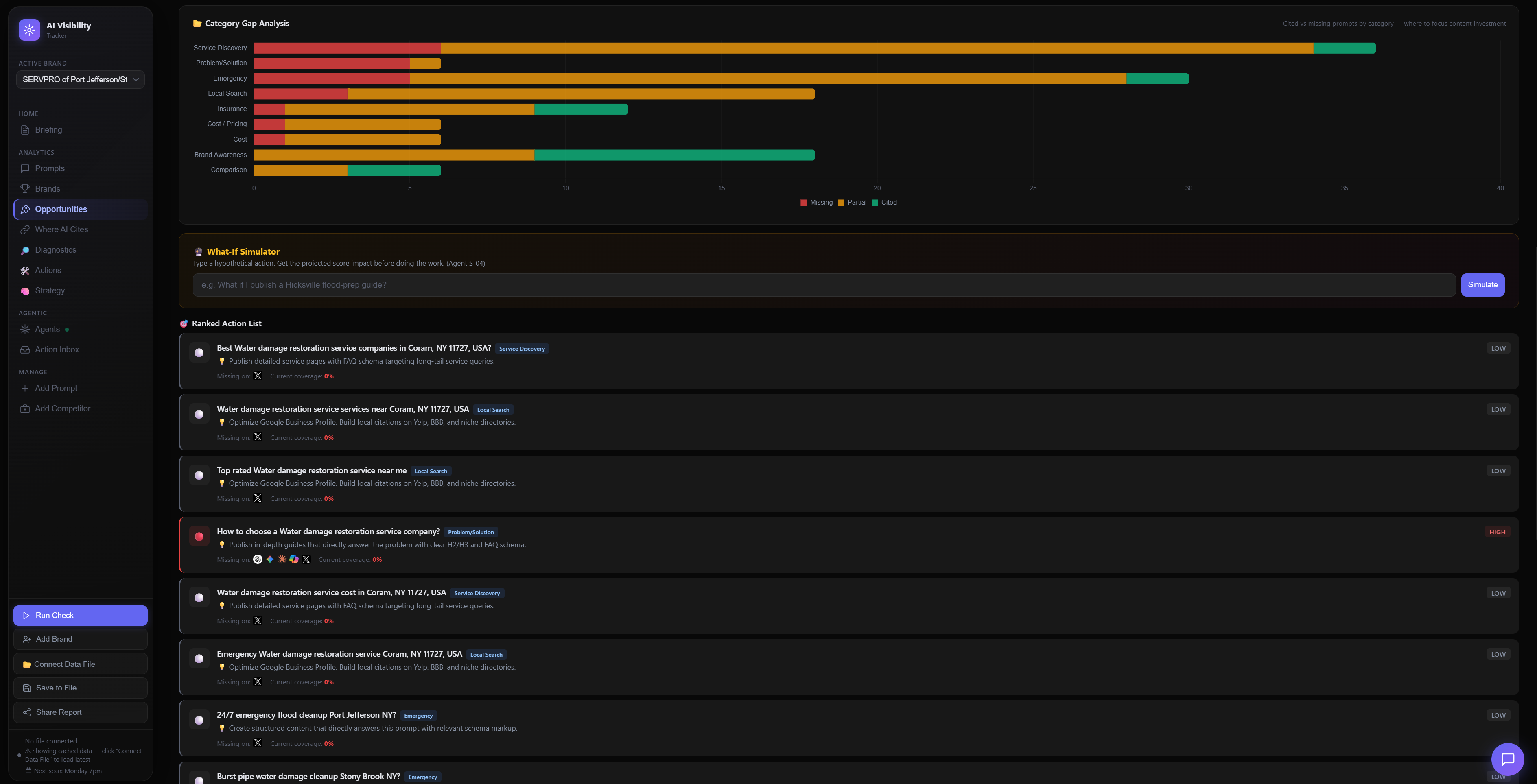Click the Action Inbox tray icon
The image size is (1537, 784).
click(x=25, y=349)
